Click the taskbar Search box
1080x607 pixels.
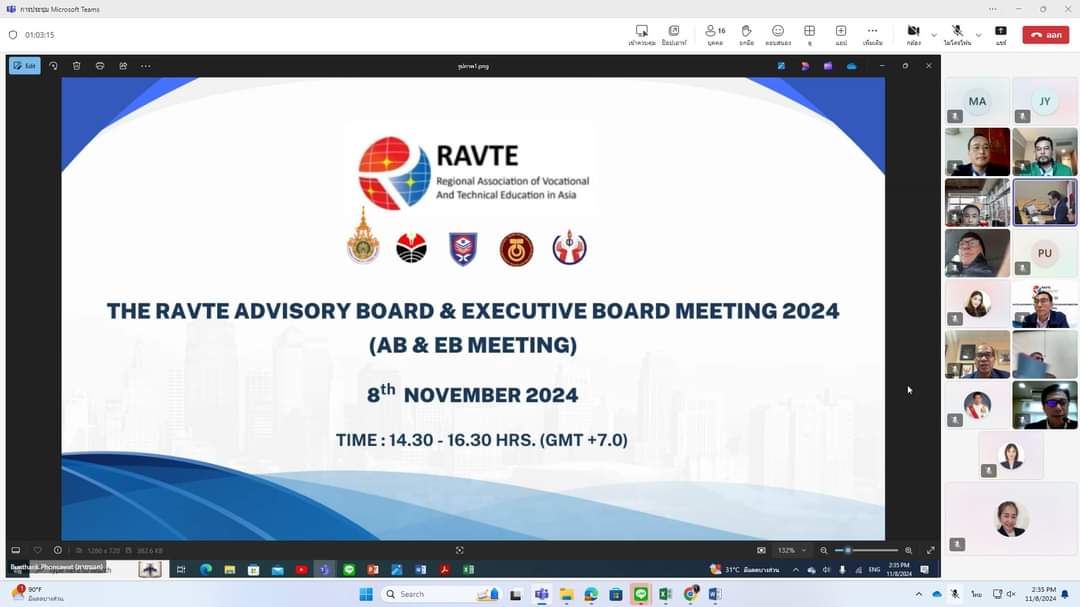[x=441, y=594]
